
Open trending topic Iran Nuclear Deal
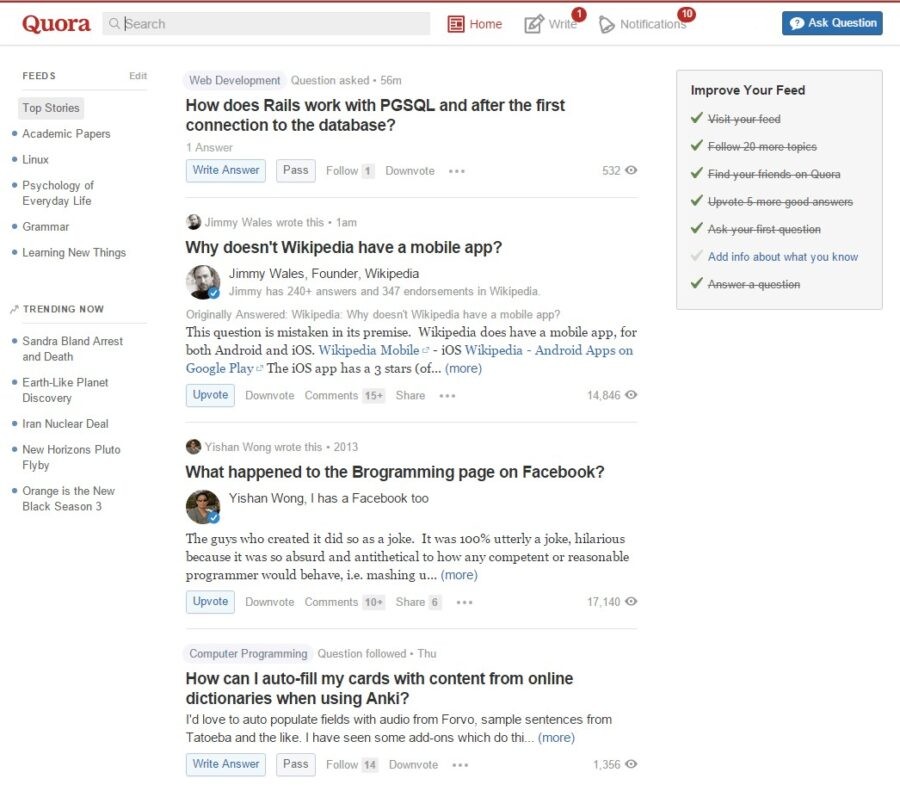click(x=65, y=424)
